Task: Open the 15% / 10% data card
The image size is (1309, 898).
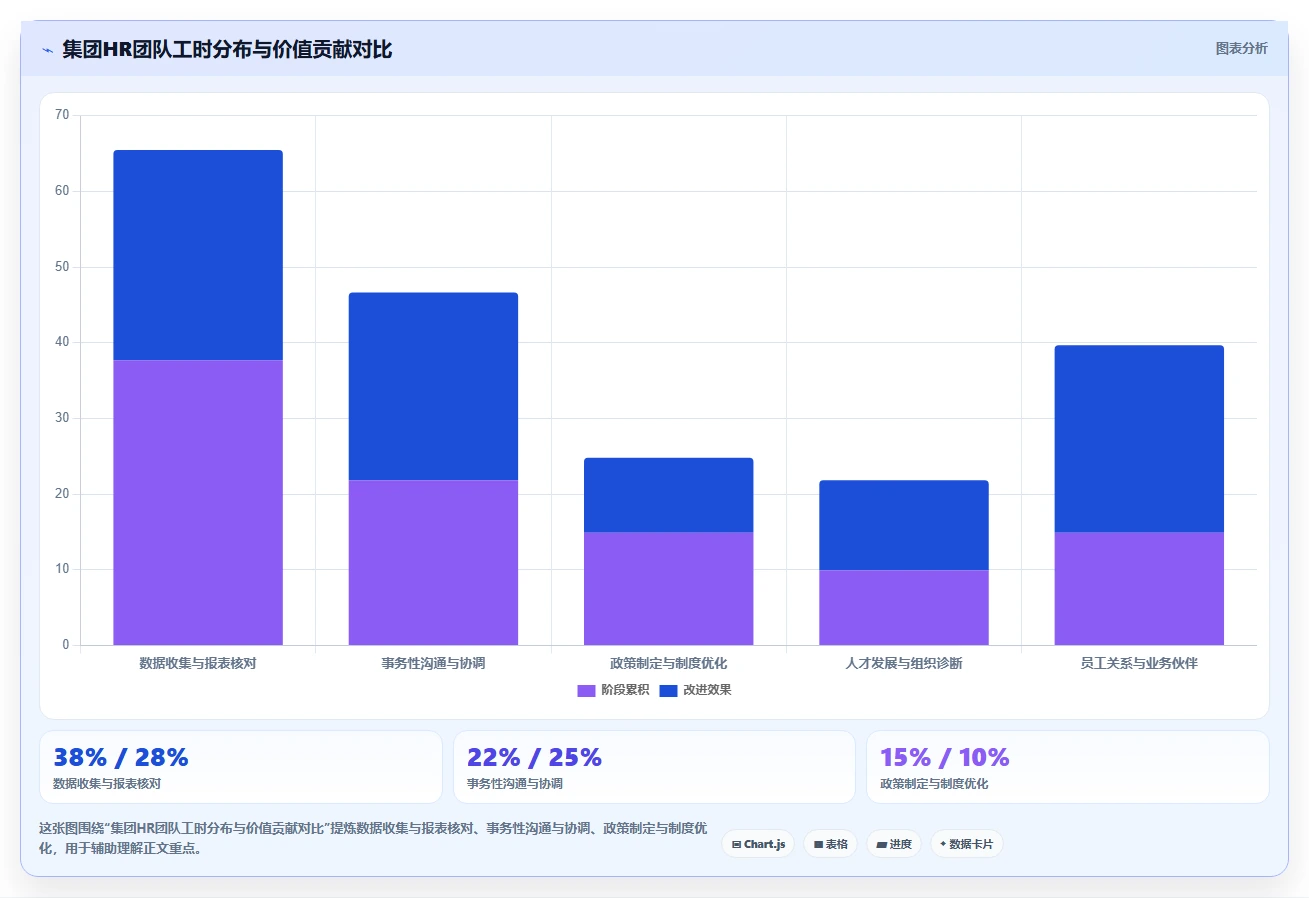Action: point(1067,767)
